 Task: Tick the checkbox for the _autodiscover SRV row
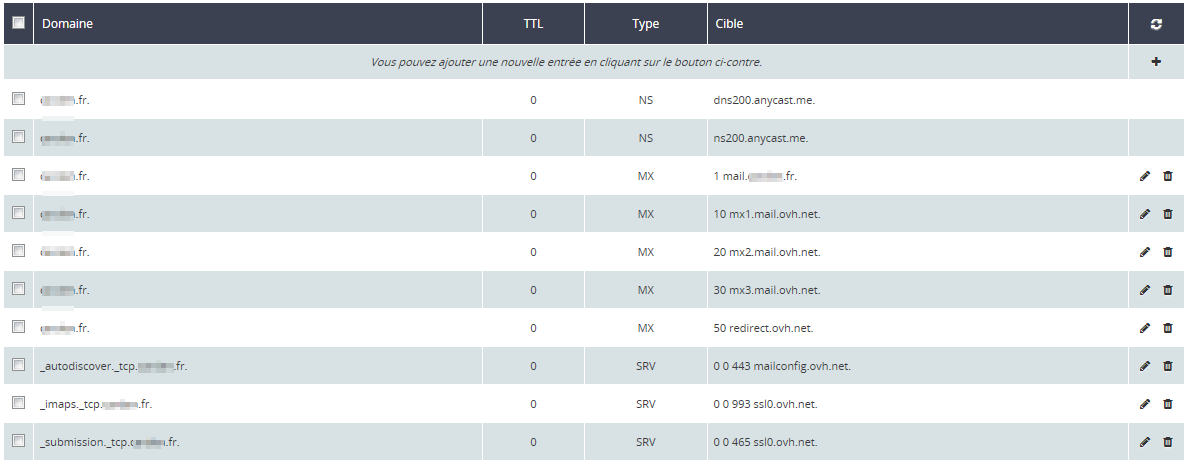click(x=18, y=365)
